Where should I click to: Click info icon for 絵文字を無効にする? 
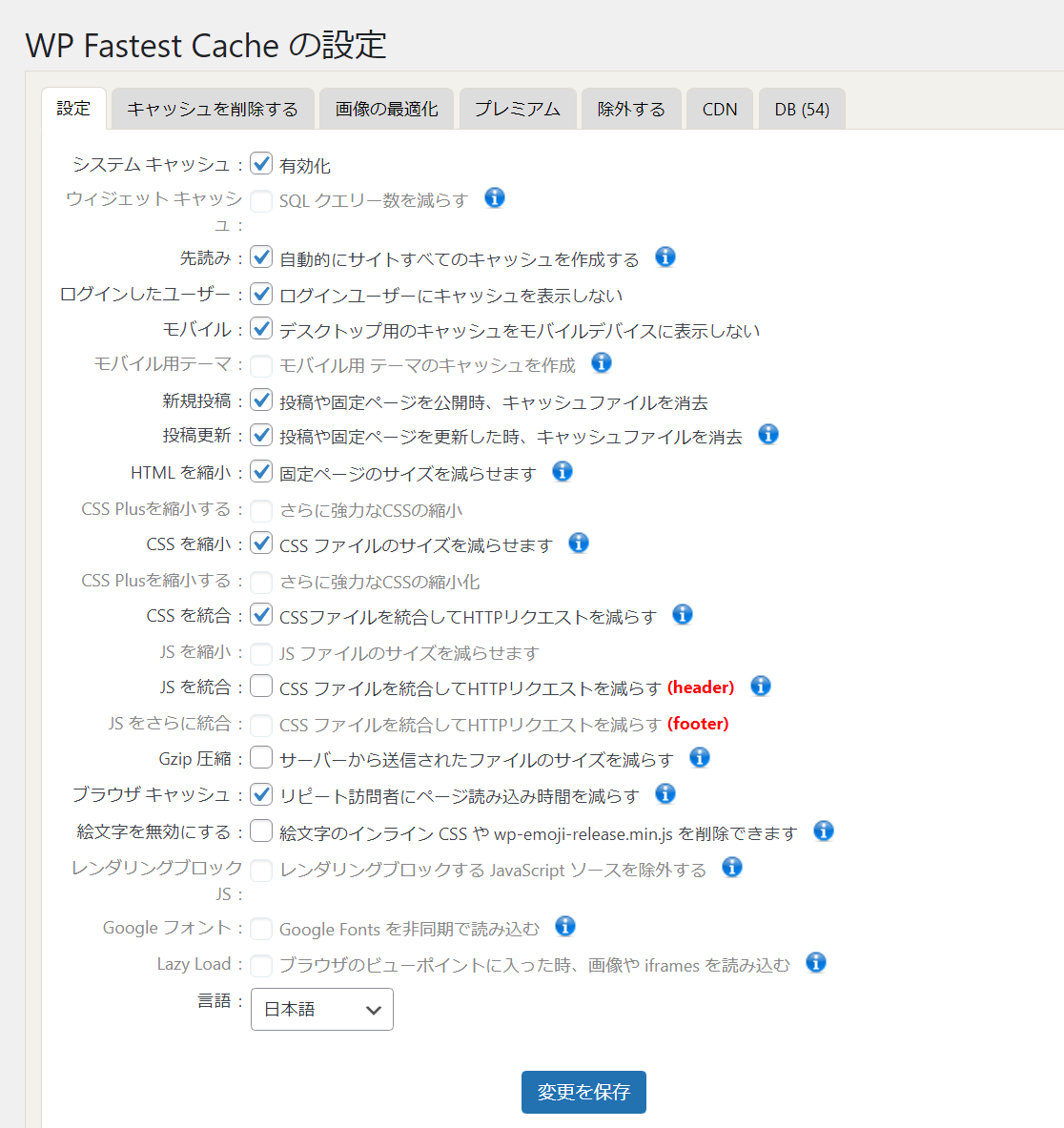pyautogui.click(x=824, y=831)
